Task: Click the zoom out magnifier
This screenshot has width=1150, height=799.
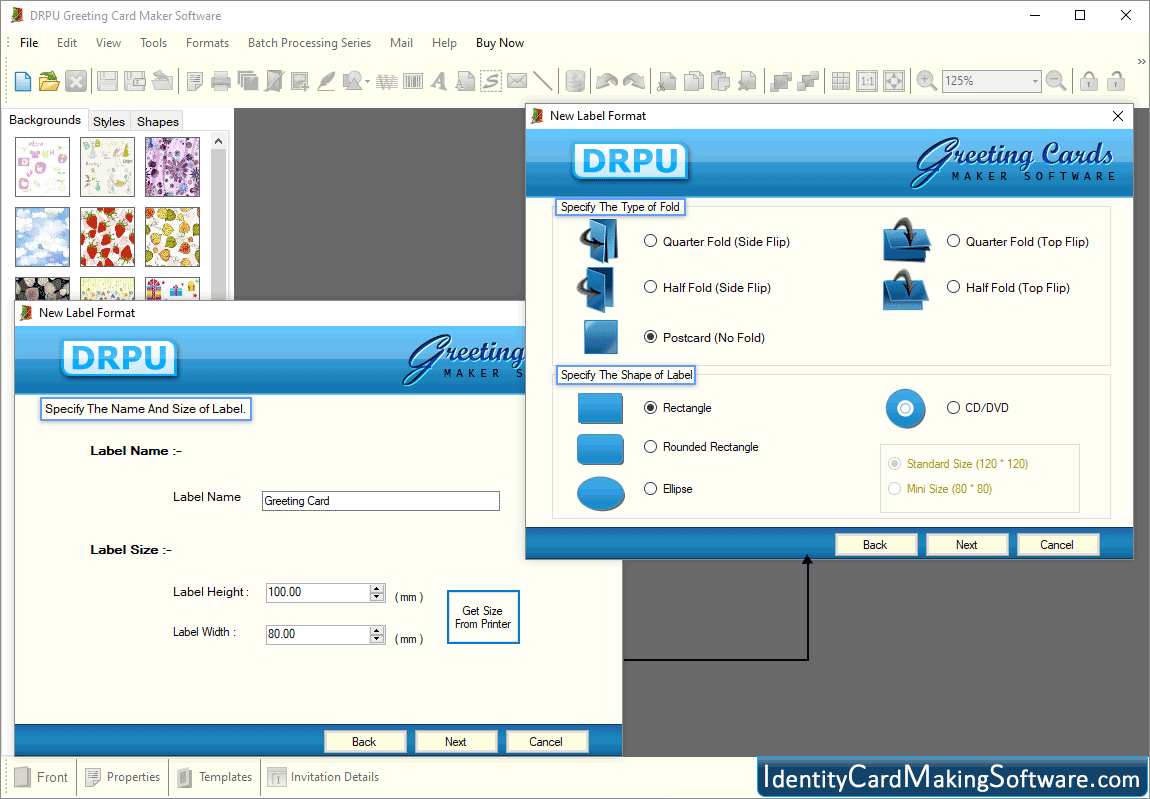Action: coord(1056,81)
